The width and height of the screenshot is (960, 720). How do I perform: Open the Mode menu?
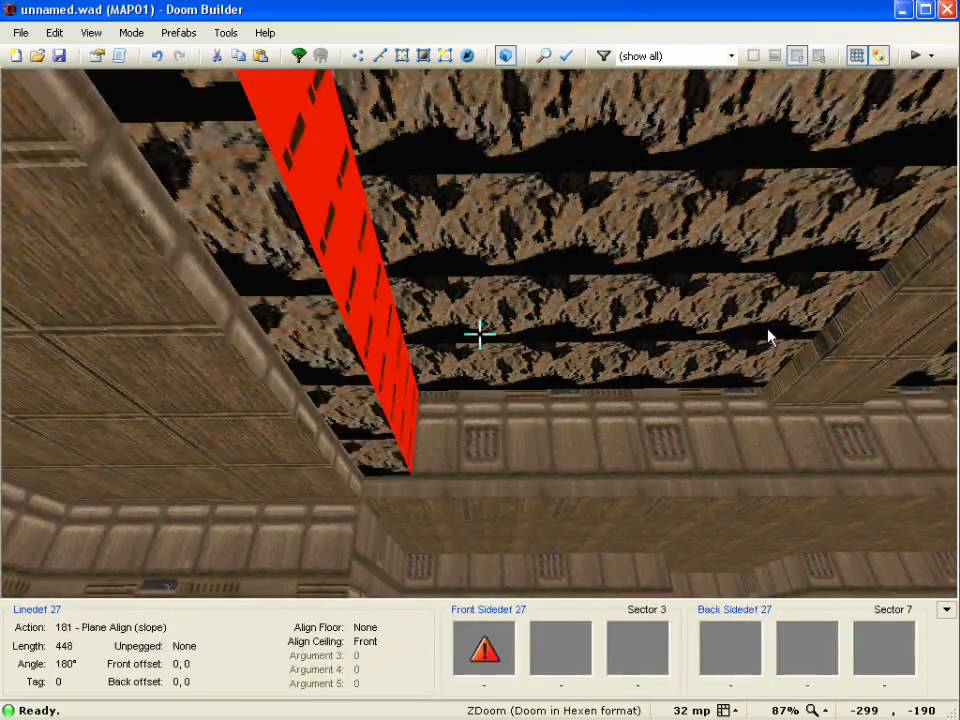coord(131,33)
